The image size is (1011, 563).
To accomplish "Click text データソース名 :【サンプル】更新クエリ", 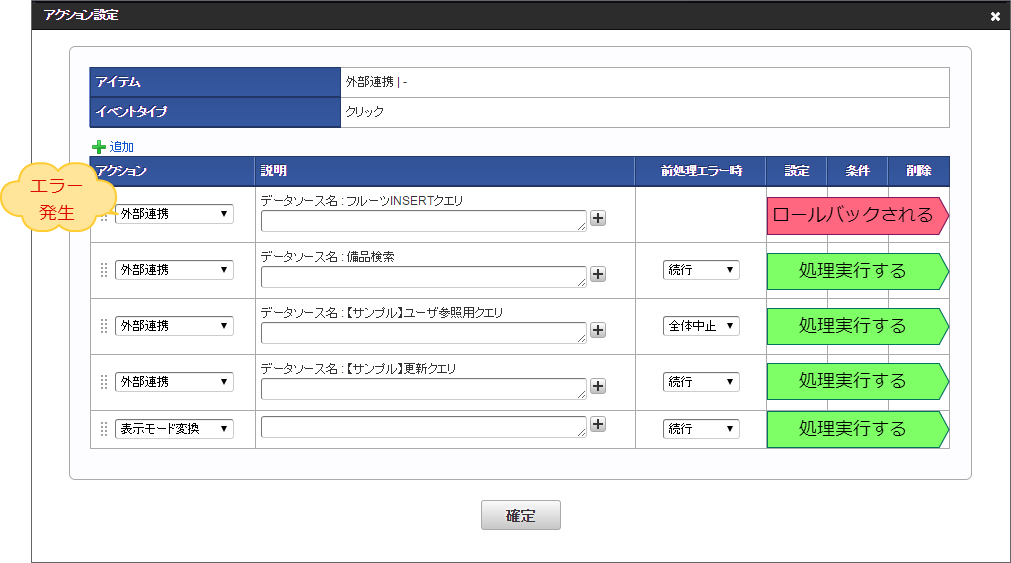I will point(358,369).
